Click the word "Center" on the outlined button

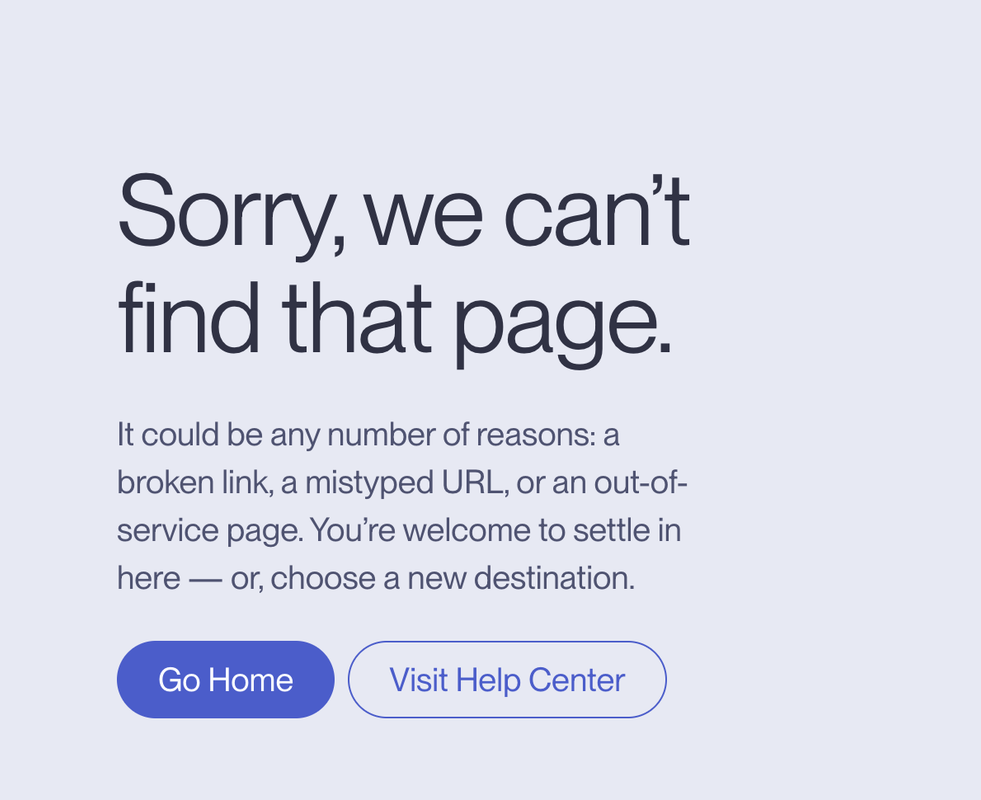pos(577,680)
